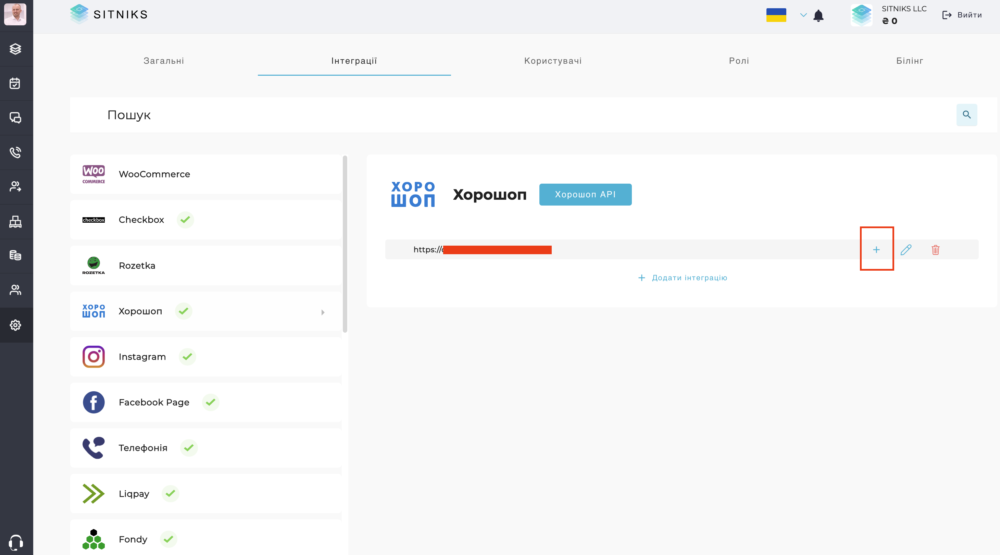Image resolution: width=1000 pixels, height=555 pixels.
Task: Click the integrations list scrollbar
Action: pos(345,244)
